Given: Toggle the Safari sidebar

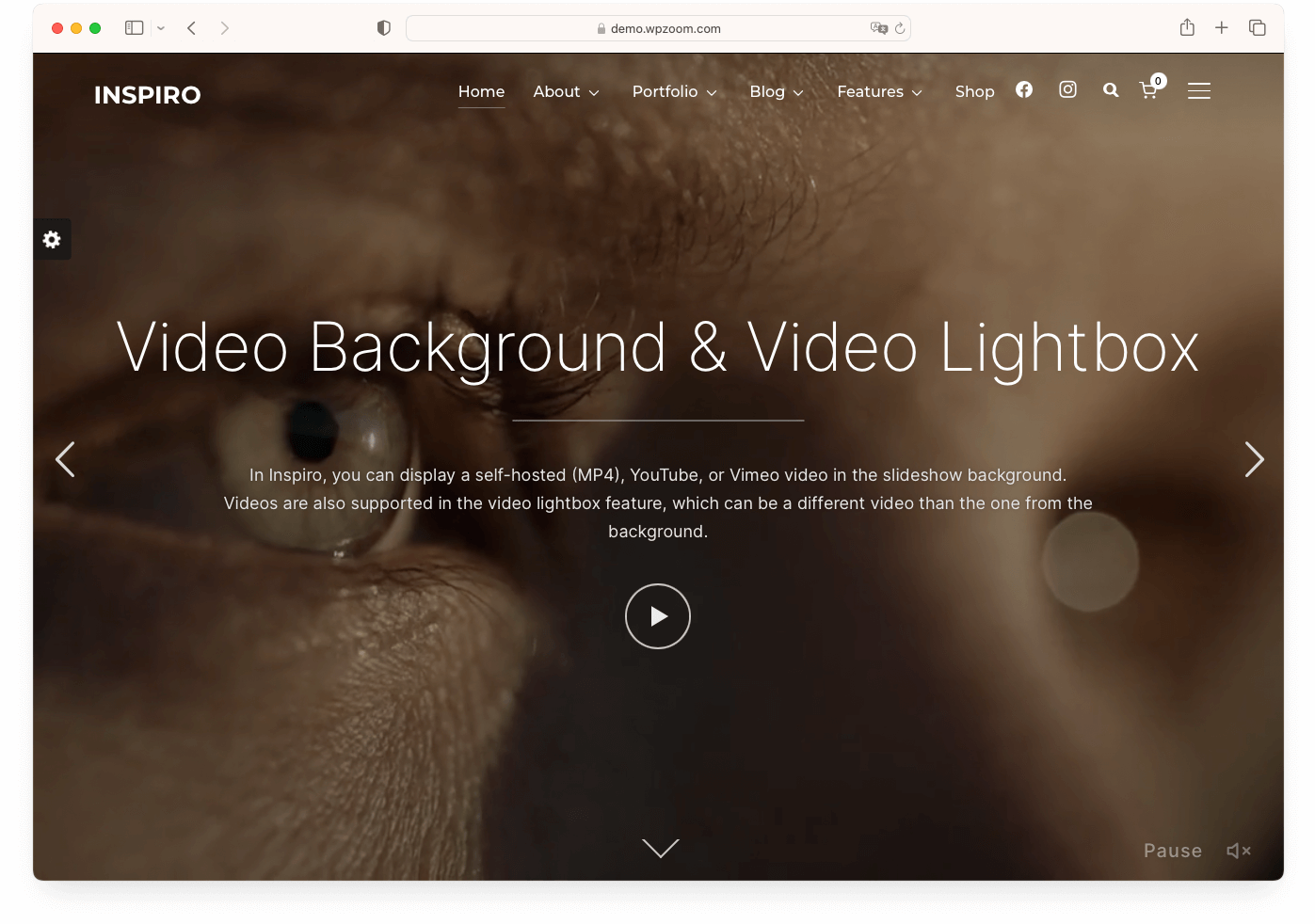Looking at the screenshot, I should click(x=135, y=28).
